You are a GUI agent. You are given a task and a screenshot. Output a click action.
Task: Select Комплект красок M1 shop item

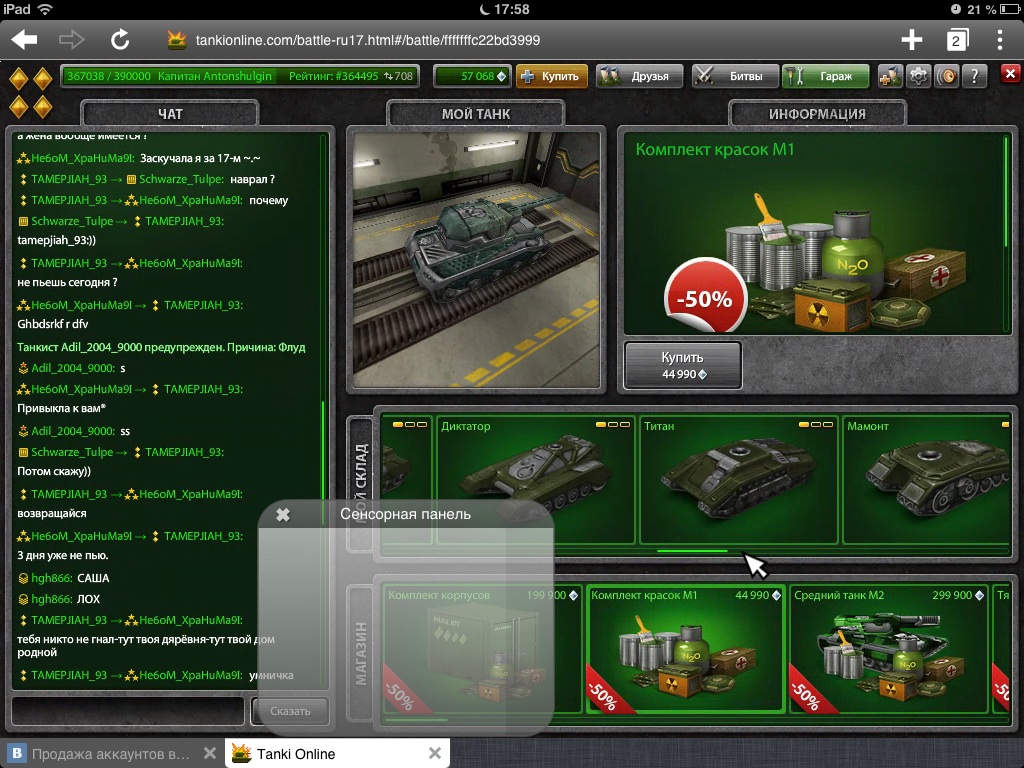[x=684, y=648]
